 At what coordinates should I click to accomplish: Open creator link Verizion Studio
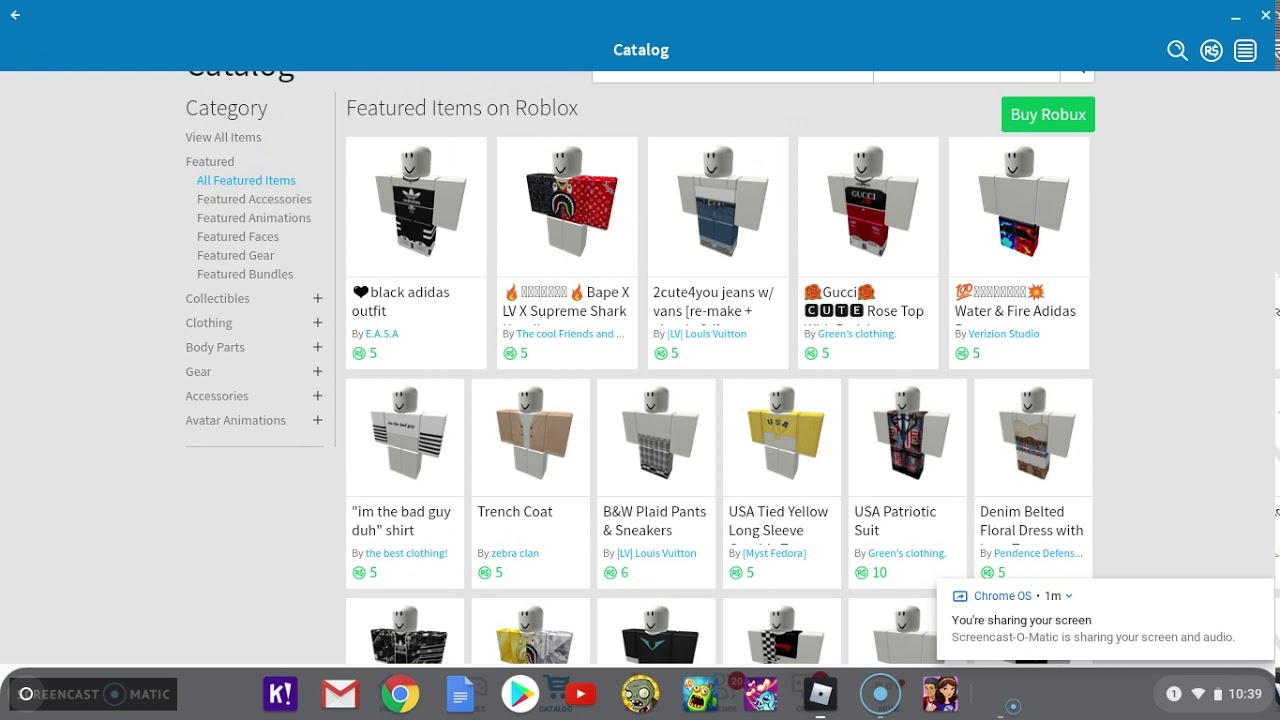click(x=1004, y=334)
